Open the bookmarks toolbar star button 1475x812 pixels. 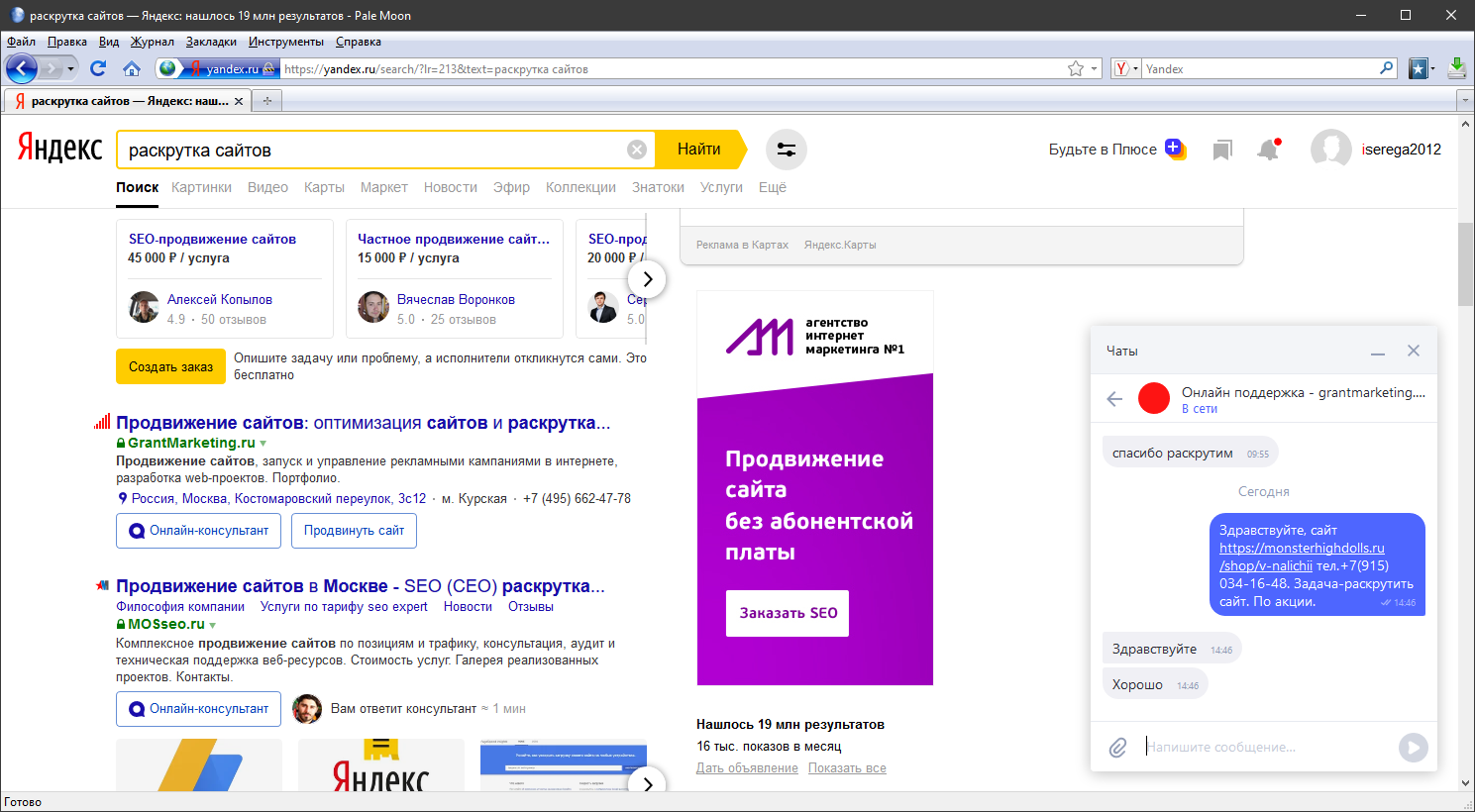(1419, 68)
